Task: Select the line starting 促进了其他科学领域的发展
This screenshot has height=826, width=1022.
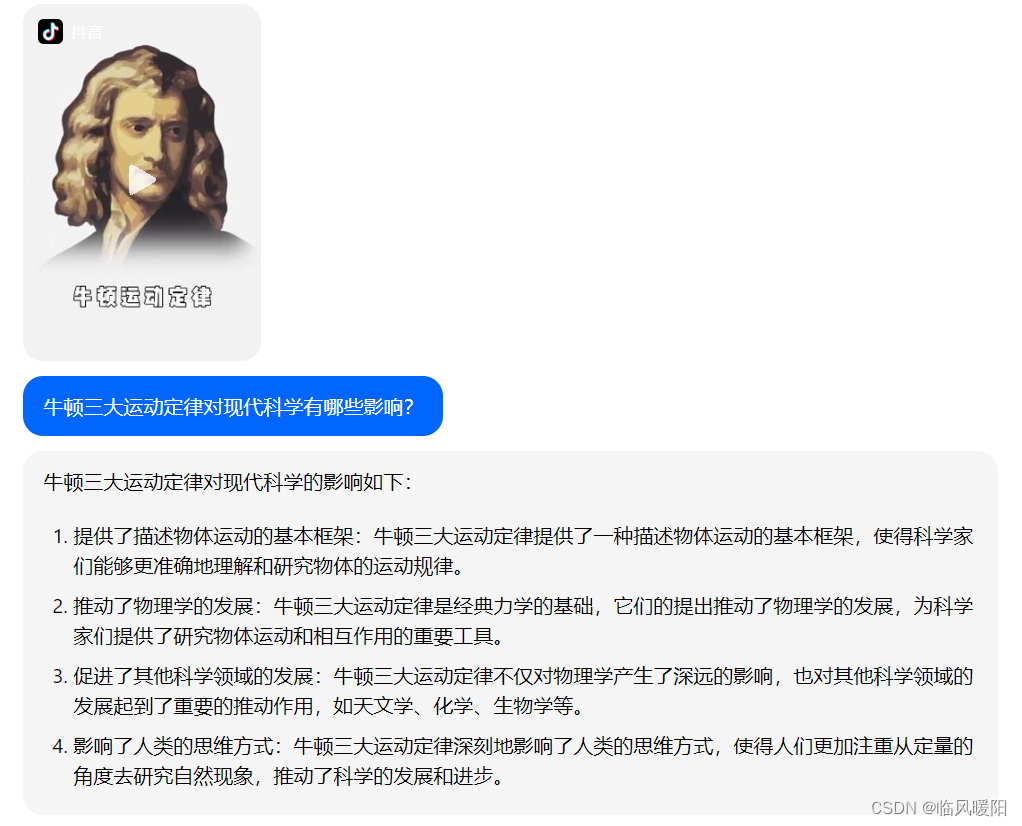Action: click(x=523, y=676)
